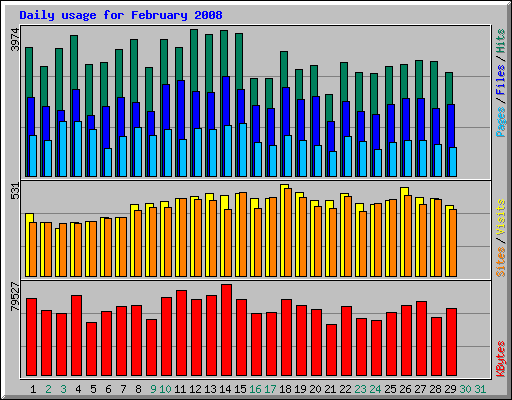Click day 12 on the x-axis
The width and height of the screenshot is (512, 400).
point(195,389)
